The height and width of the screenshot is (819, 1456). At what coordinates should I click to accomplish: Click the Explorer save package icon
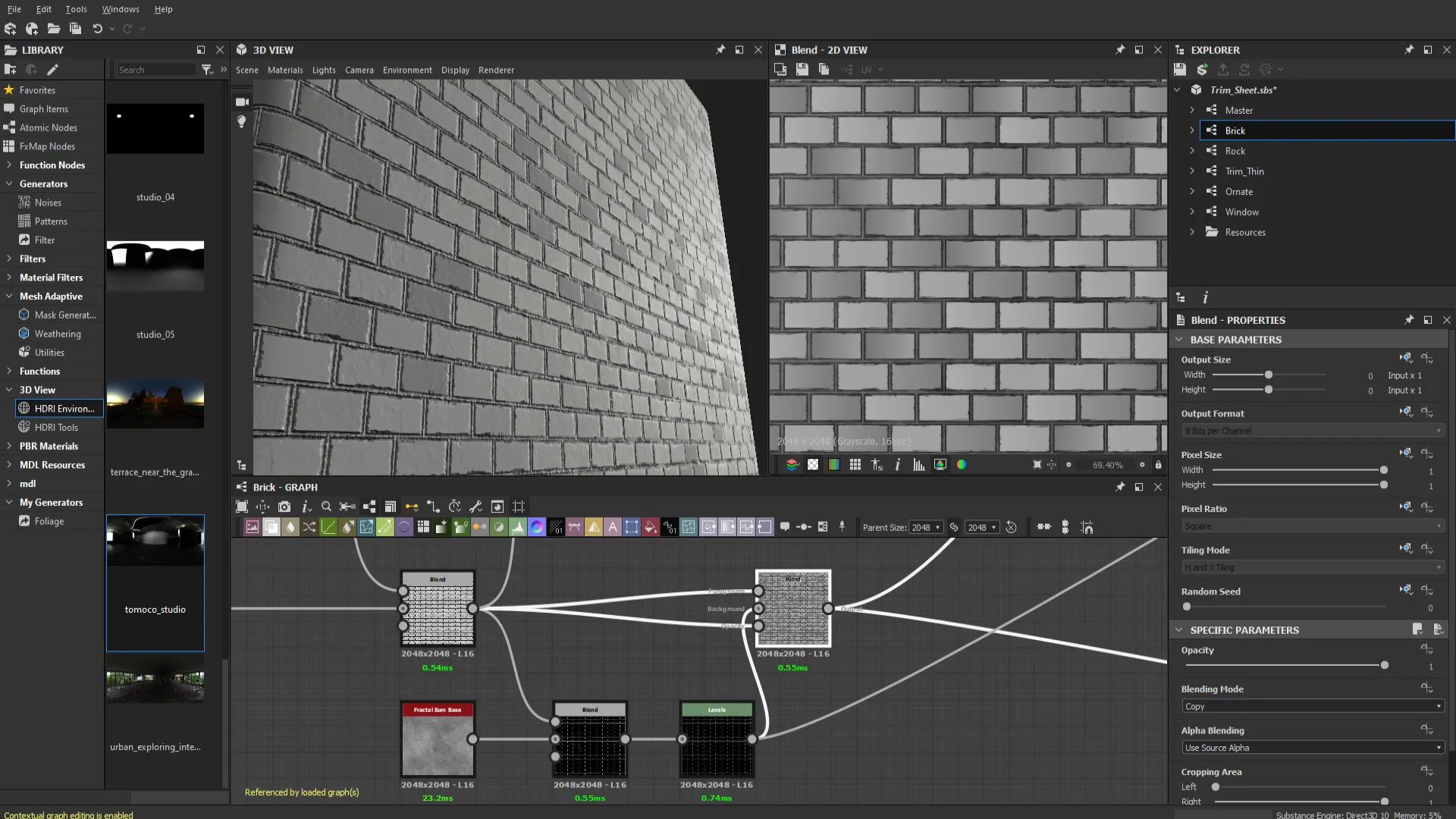tap(1180, 70)
